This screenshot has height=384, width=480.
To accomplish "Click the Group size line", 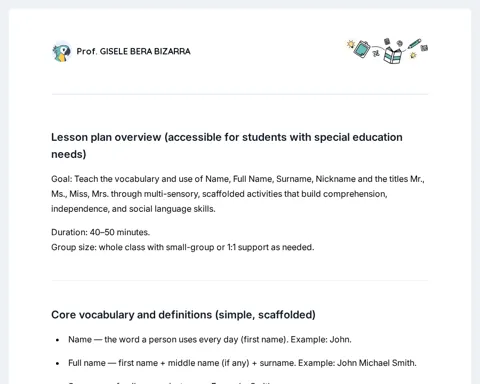I will coord(183,247).
